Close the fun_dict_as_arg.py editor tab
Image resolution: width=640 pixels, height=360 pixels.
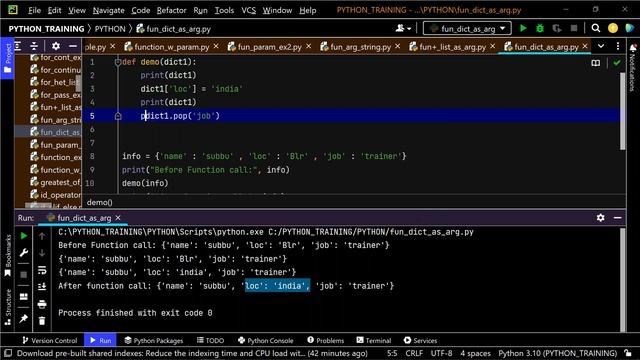pyautogui.click(x=585, y=47)
